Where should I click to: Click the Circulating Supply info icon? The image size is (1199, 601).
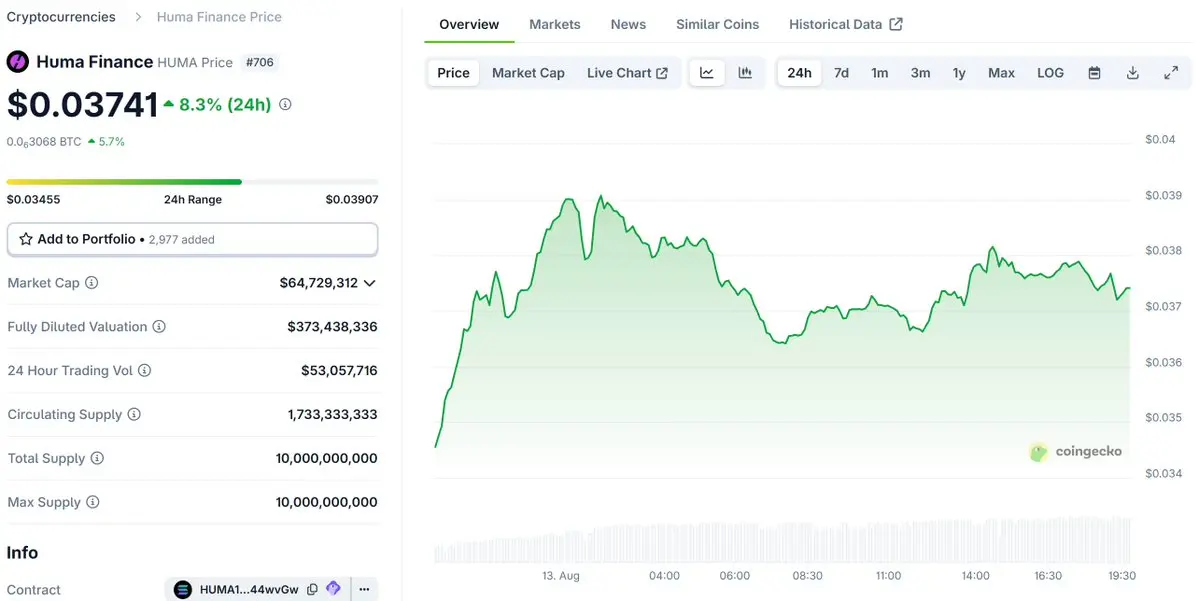click(x=134, y=414)
